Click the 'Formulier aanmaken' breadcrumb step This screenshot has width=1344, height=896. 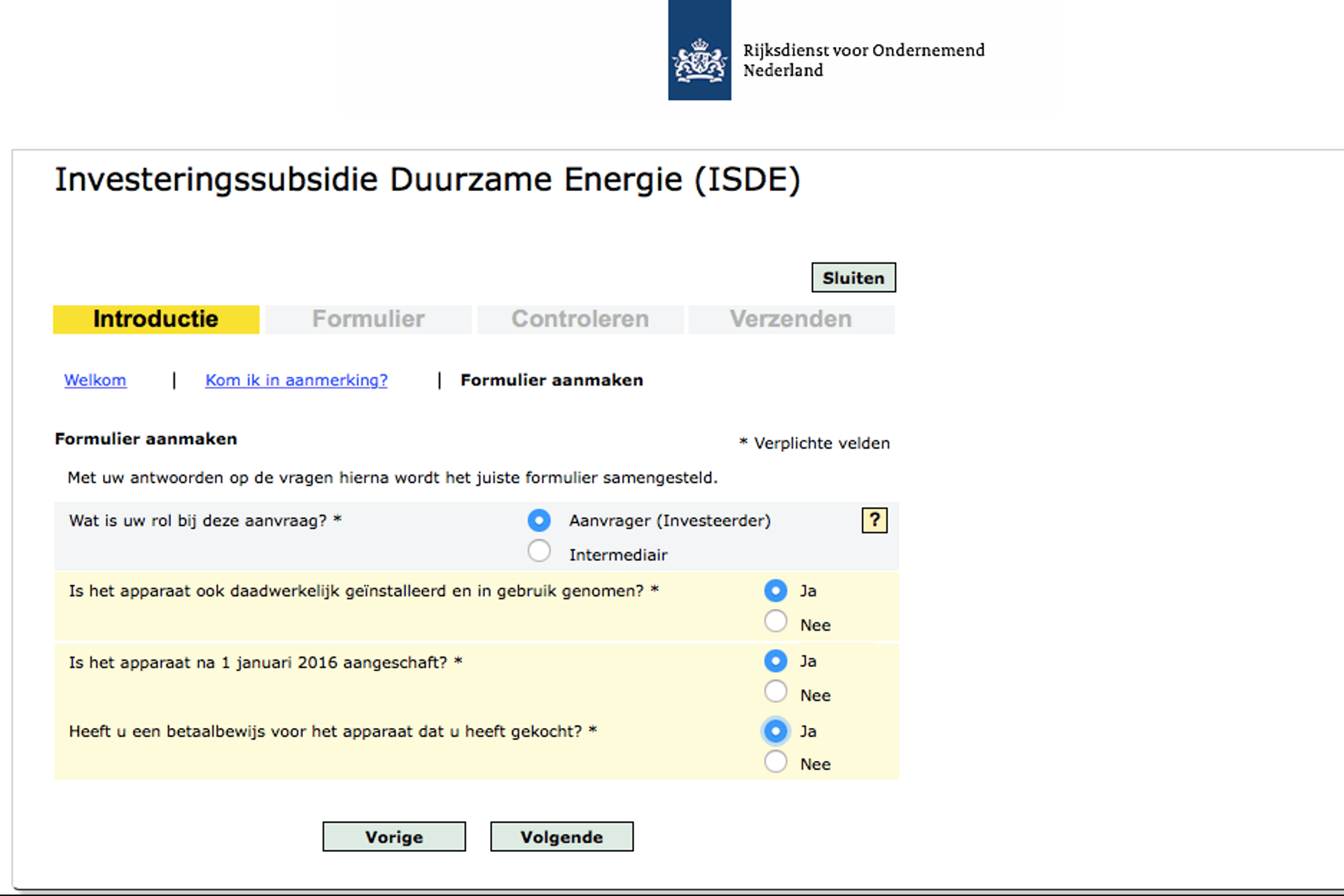click(552, 380)
